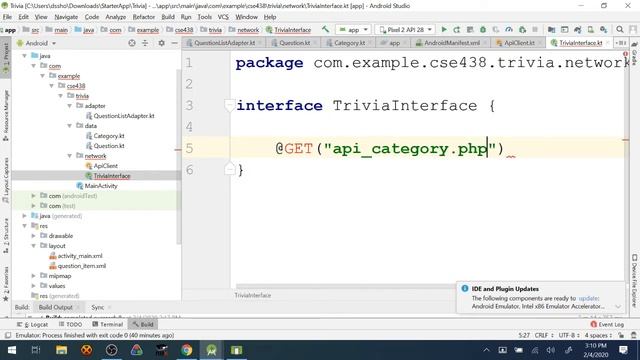This screenshot has height=360, width=640.
Task: Click the Make Project hammer icon
Action: pos(325,29)
